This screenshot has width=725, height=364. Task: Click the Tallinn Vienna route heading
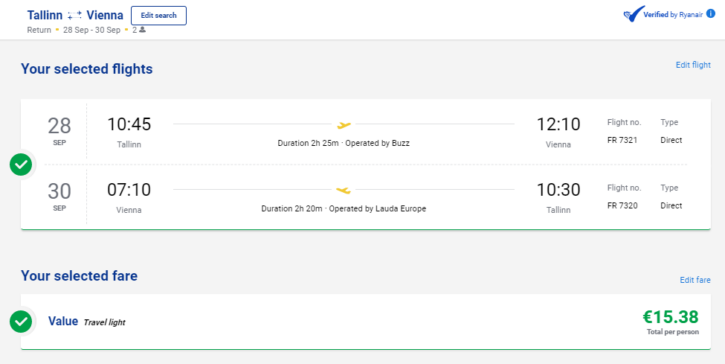click(x=75, y=15)
